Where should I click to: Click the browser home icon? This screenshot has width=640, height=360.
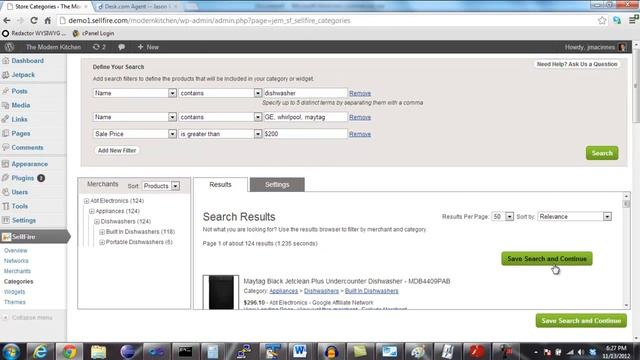47,20
